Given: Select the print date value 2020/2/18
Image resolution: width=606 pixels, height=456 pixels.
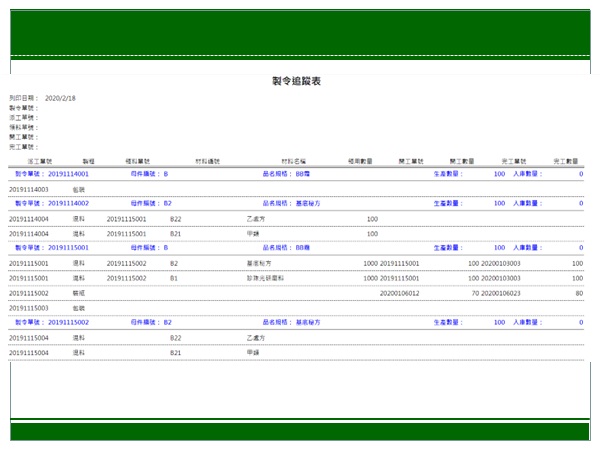Looking at the screenshot, I should [x=60, y=98].
